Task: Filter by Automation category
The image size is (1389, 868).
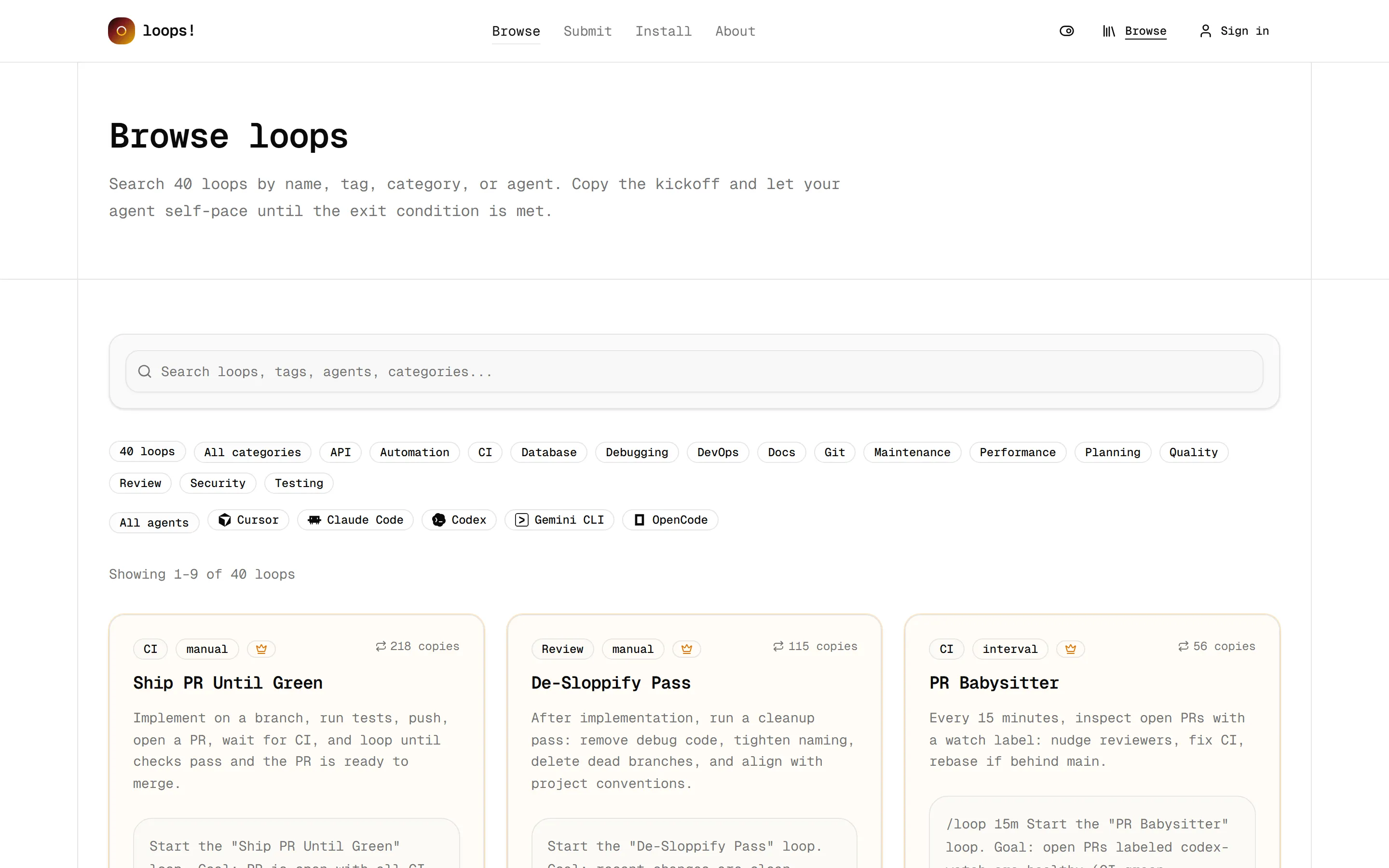Action: point(414,452)
